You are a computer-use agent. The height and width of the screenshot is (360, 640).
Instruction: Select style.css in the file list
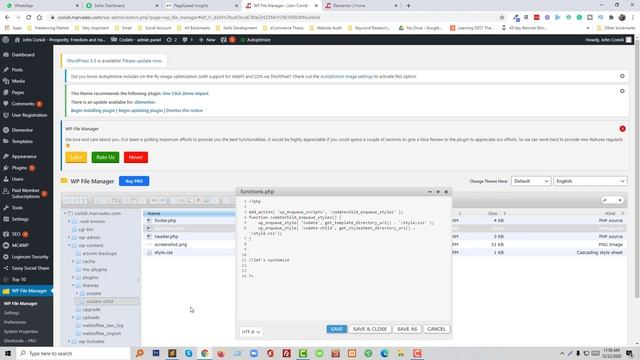163,253
